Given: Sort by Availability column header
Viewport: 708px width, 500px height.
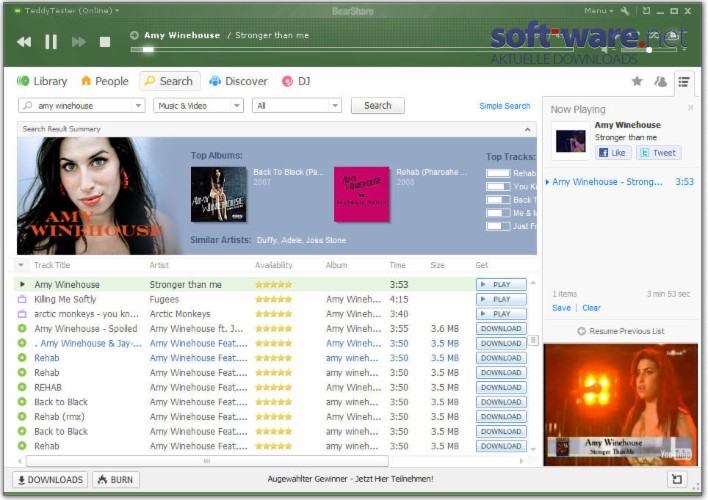Looking at the screenshot, I should [274, 265].
